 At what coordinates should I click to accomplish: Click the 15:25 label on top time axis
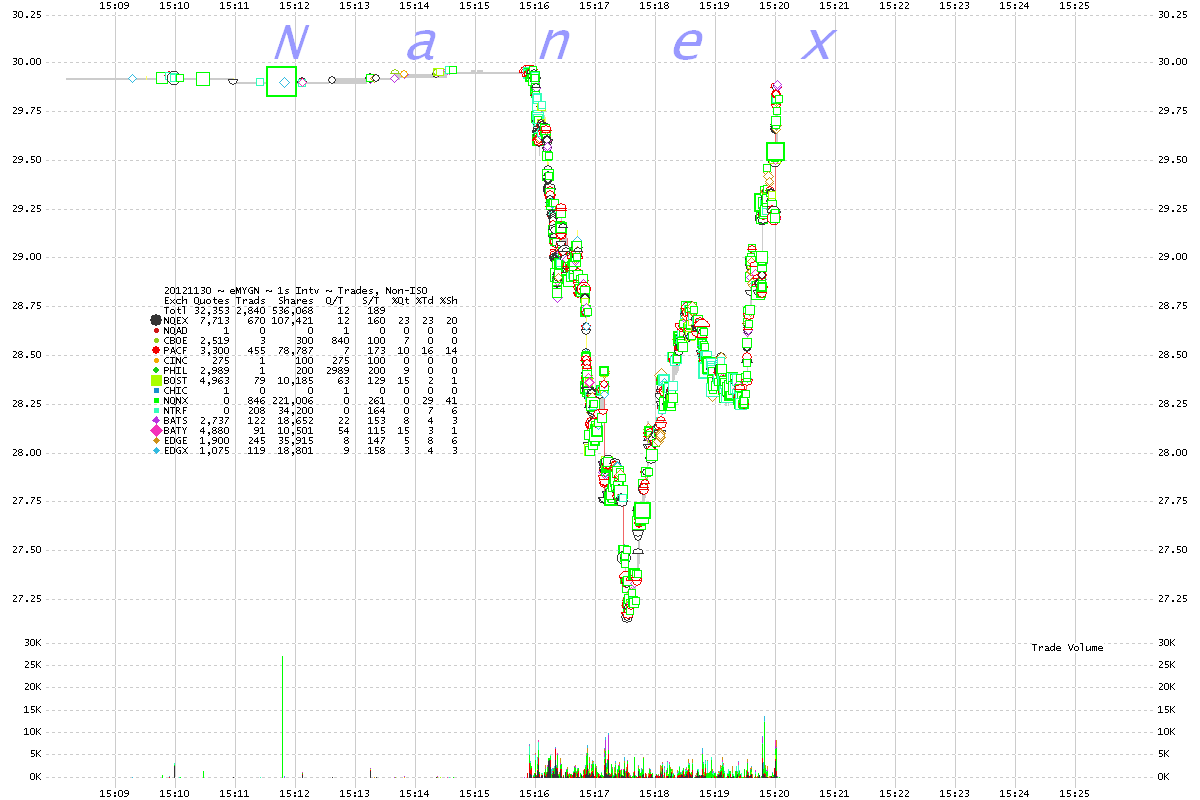click(1075, 6)
